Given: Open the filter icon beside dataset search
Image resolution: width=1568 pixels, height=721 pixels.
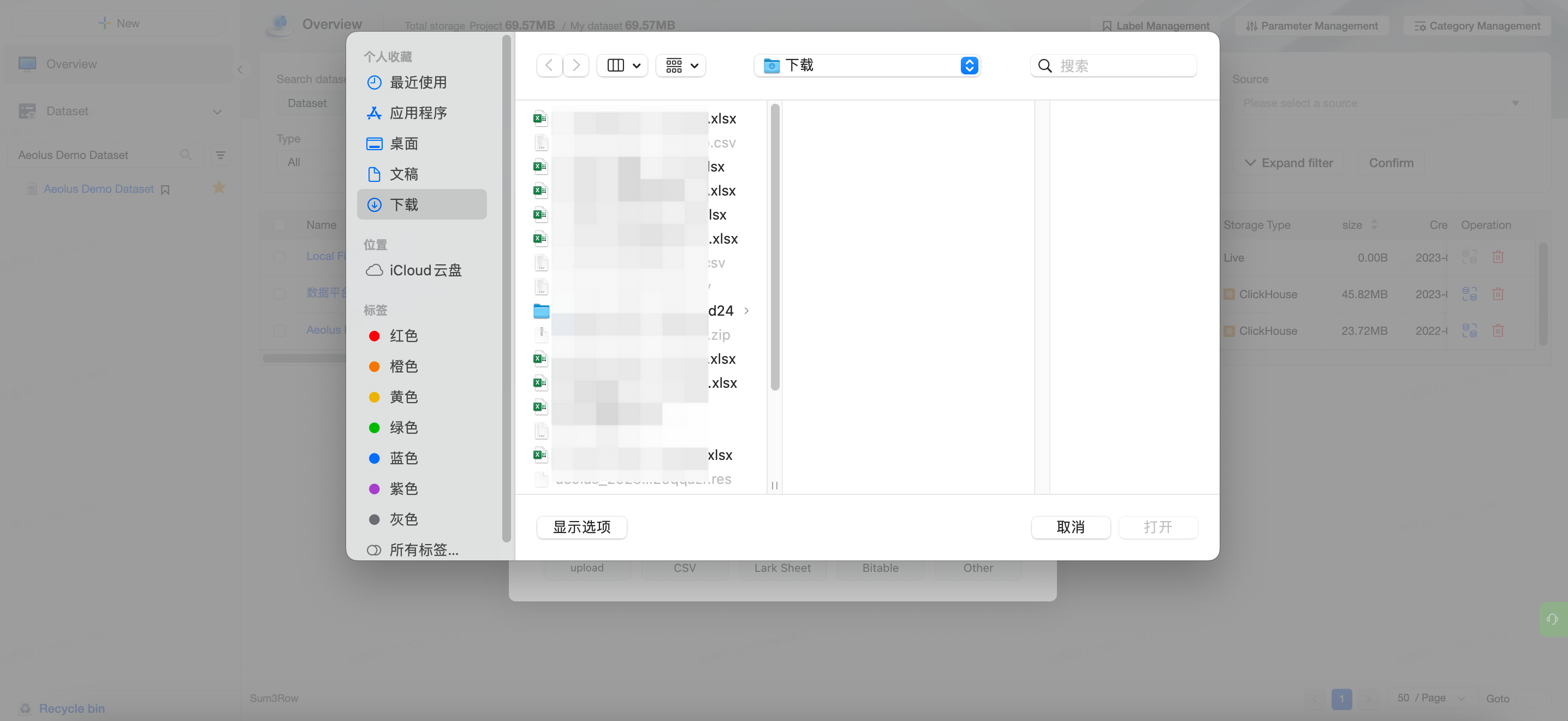Looking at the screenshot, I should pyautogui.click(x=221, y=155).
